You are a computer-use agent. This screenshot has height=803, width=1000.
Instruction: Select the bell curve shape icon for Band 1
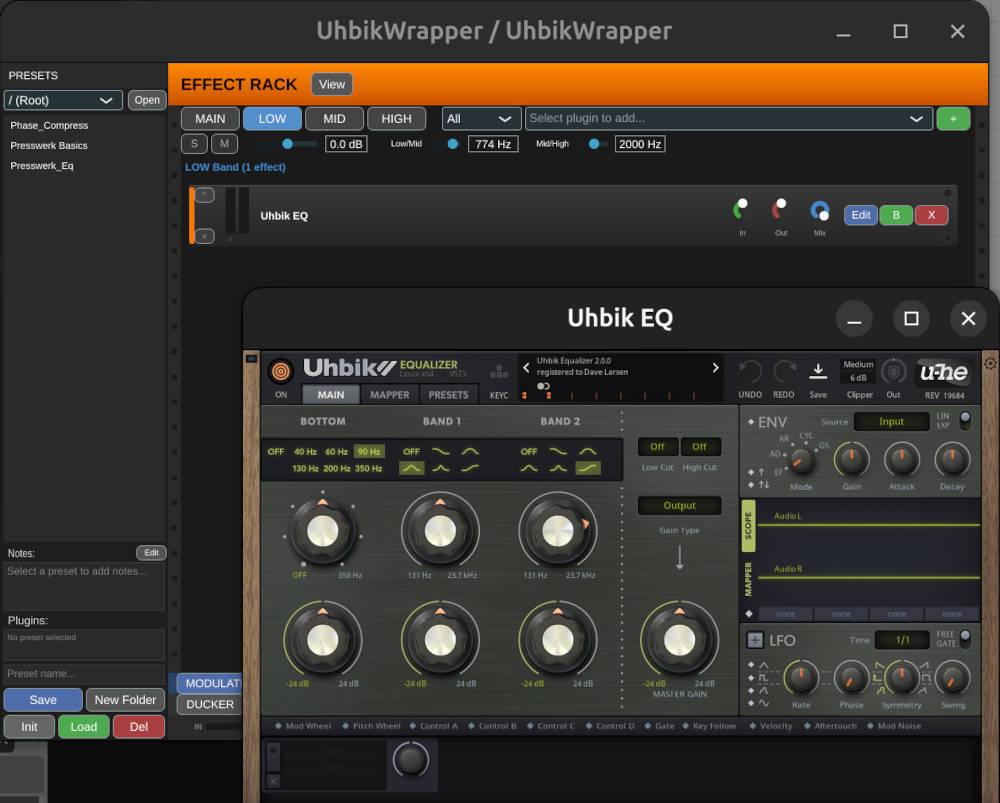click(411, 467)
